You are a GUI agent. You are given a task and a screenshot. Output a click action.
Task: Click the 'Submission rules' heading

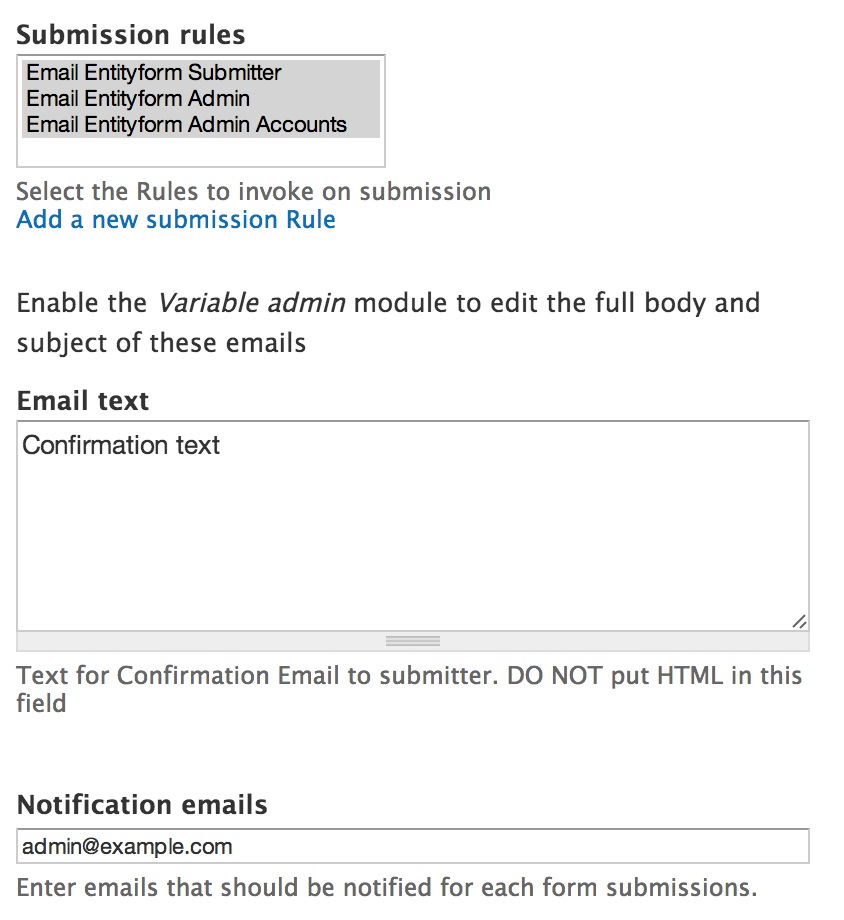pos(130,34)
